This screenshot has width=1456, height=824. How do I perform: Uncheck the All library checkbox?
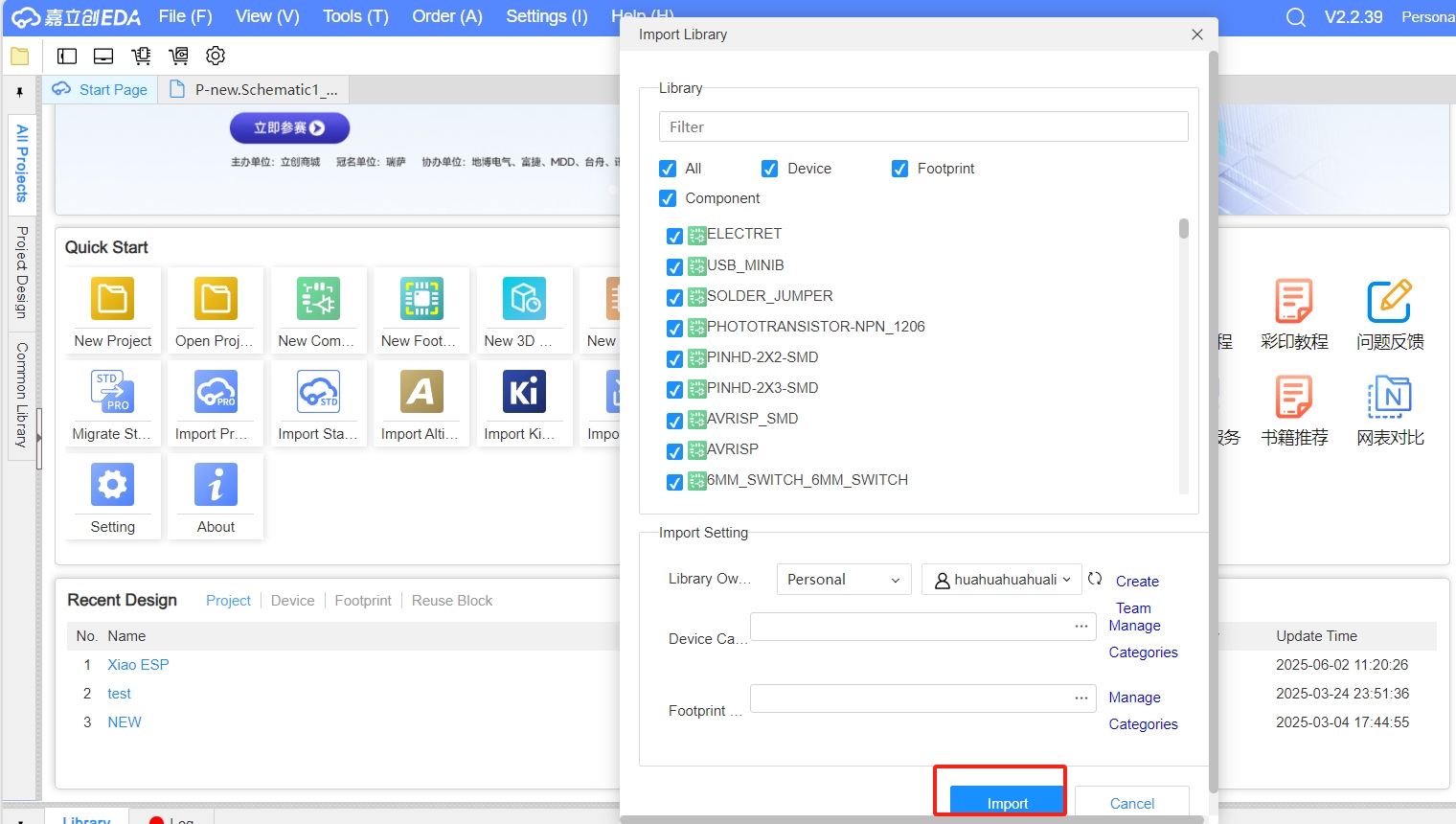(x=668, y=169)
